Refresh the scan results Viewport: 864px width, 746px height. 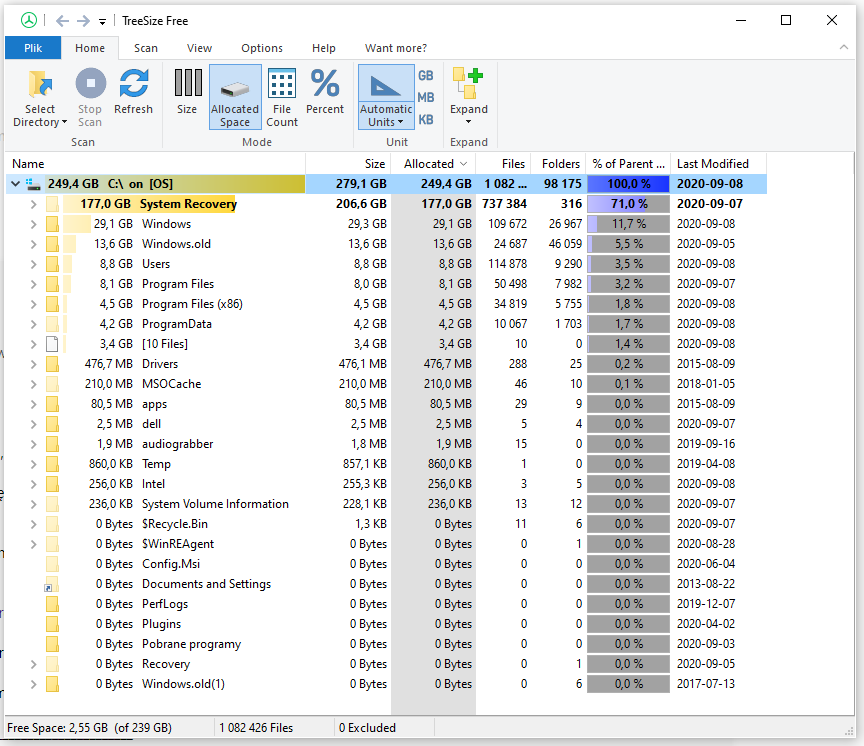point(133,92)
